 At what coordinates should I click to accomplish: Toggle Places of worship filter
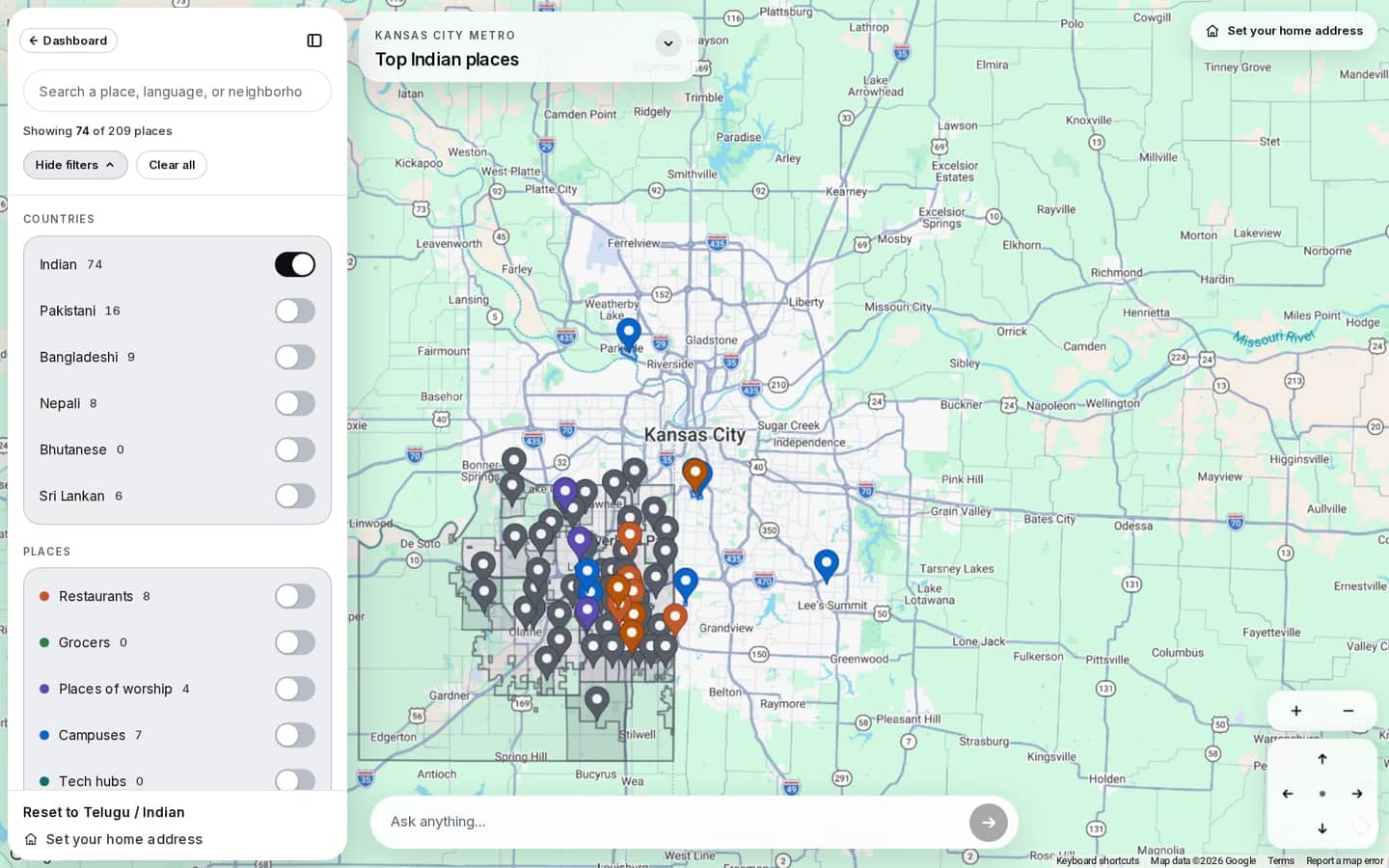pyautogui.click(x=295, y=689)
